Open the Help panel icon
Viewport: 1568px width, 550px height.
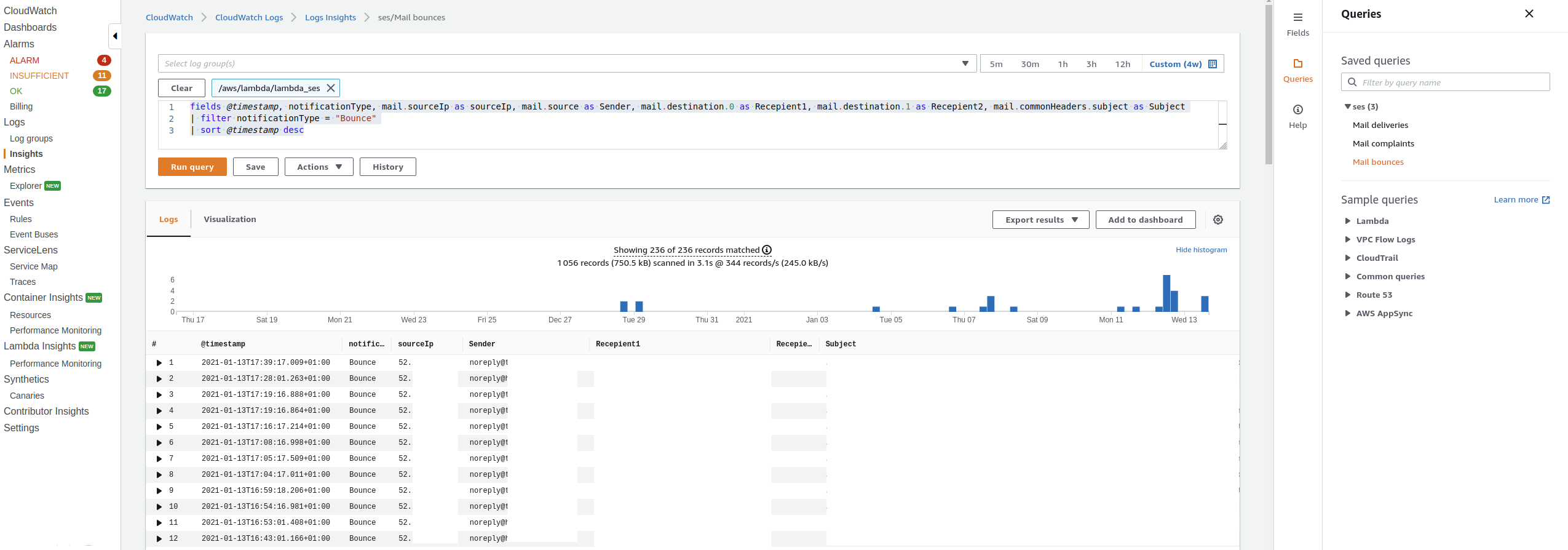(x=1297, y=110)
